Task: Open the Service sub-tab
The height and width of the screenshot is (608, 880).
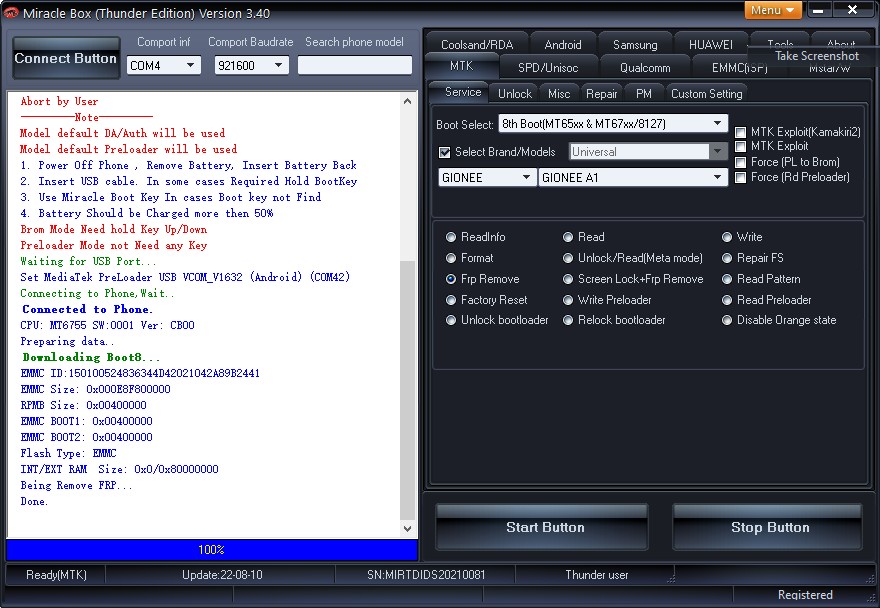Action: (x=462, y=92)
